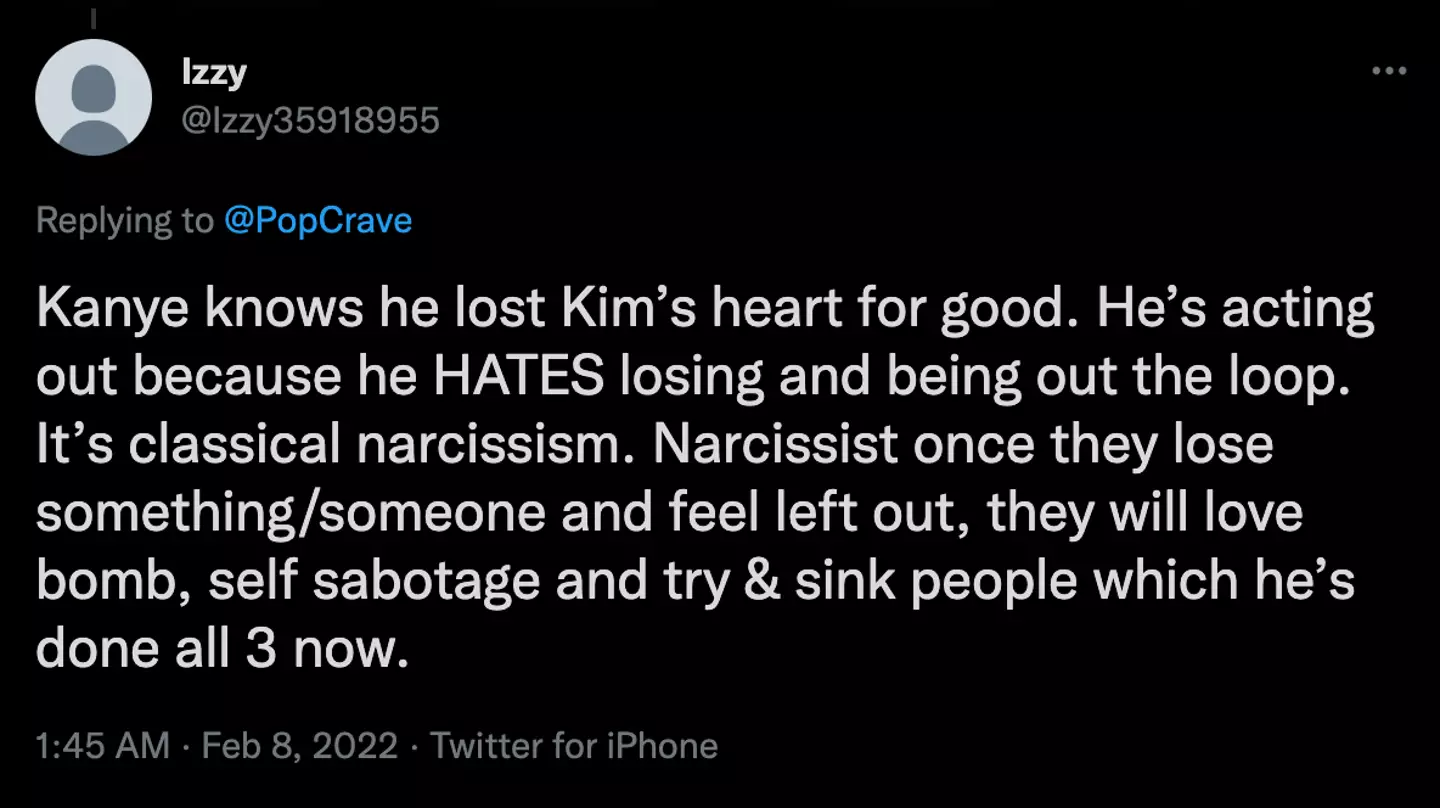
Task: Click the Feb 8, 2022 date
Action: click(299, 746)
